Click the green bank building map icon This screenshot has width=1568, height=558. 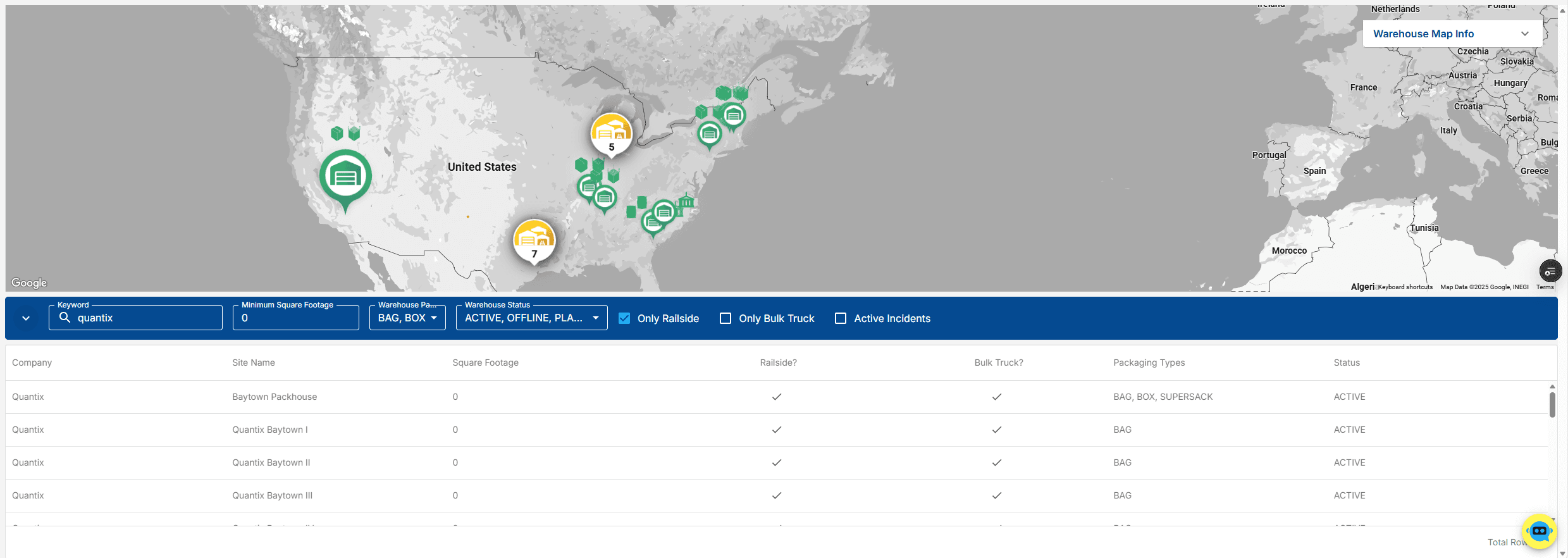coord(686,202)
